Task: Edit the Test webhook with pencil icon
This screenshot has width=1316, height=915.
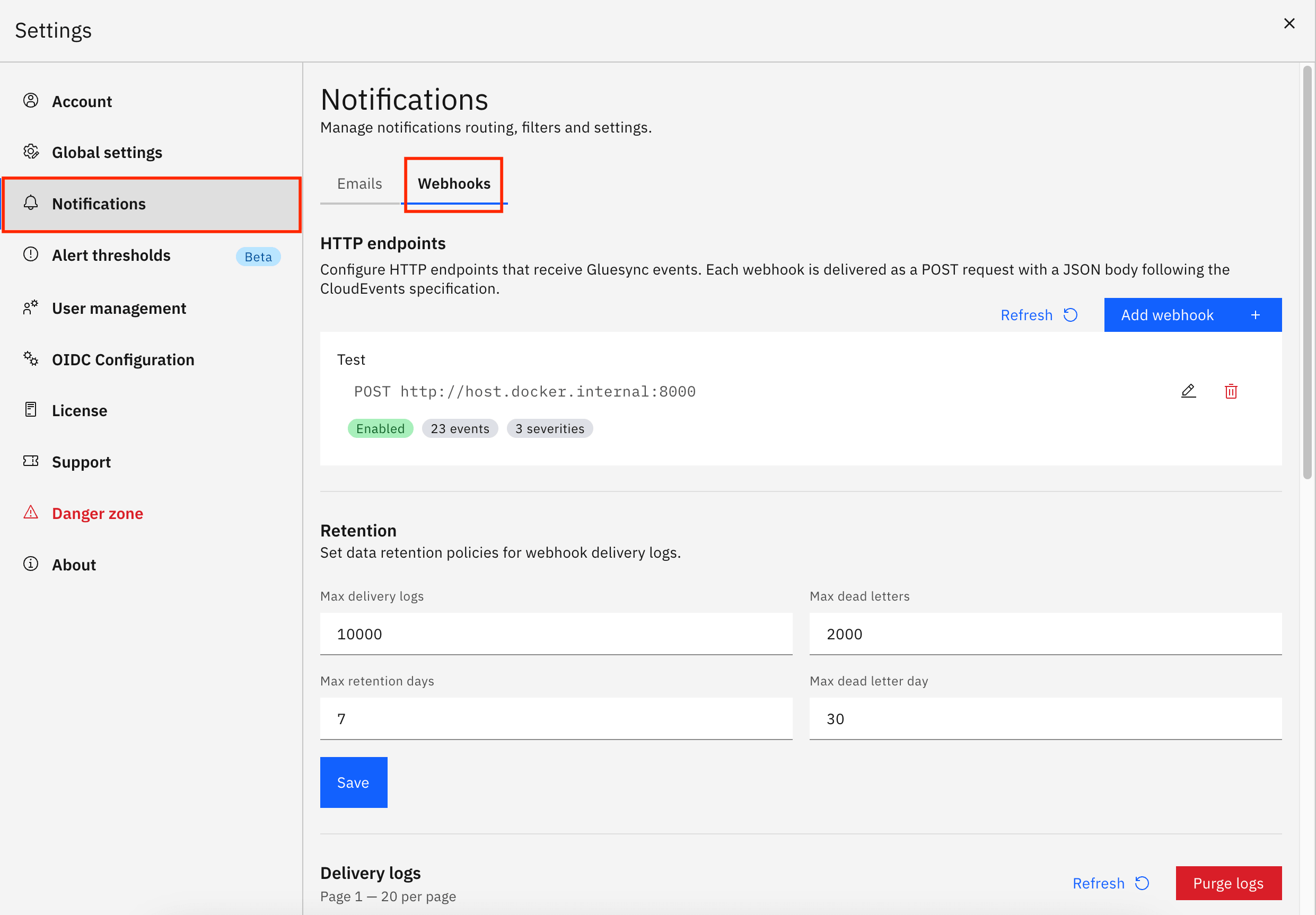Action: pos(1188,391)
